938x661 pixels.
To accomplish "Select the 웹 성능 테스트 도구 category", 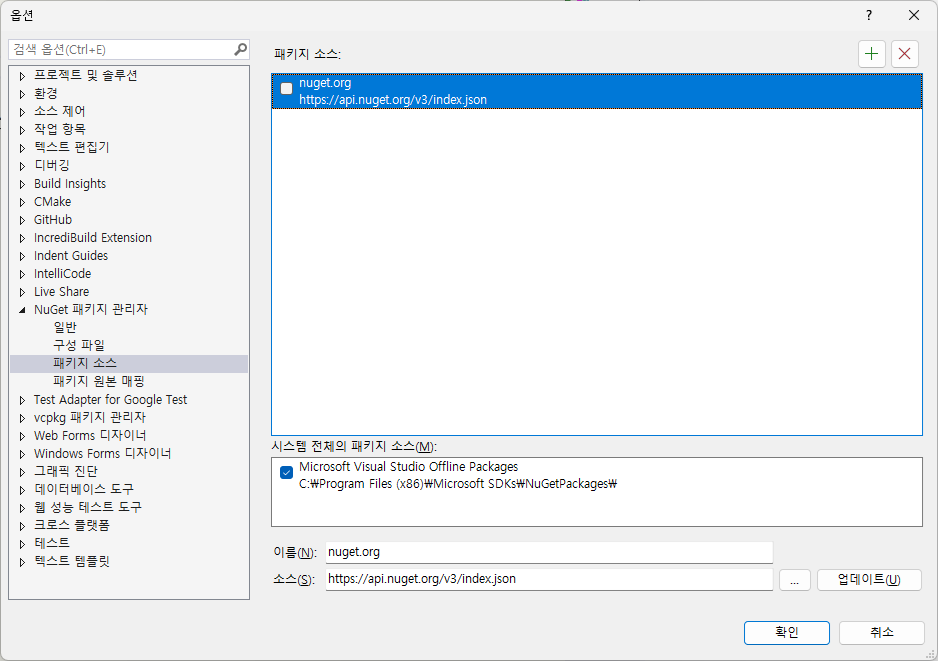I will (x=88, y=507).
